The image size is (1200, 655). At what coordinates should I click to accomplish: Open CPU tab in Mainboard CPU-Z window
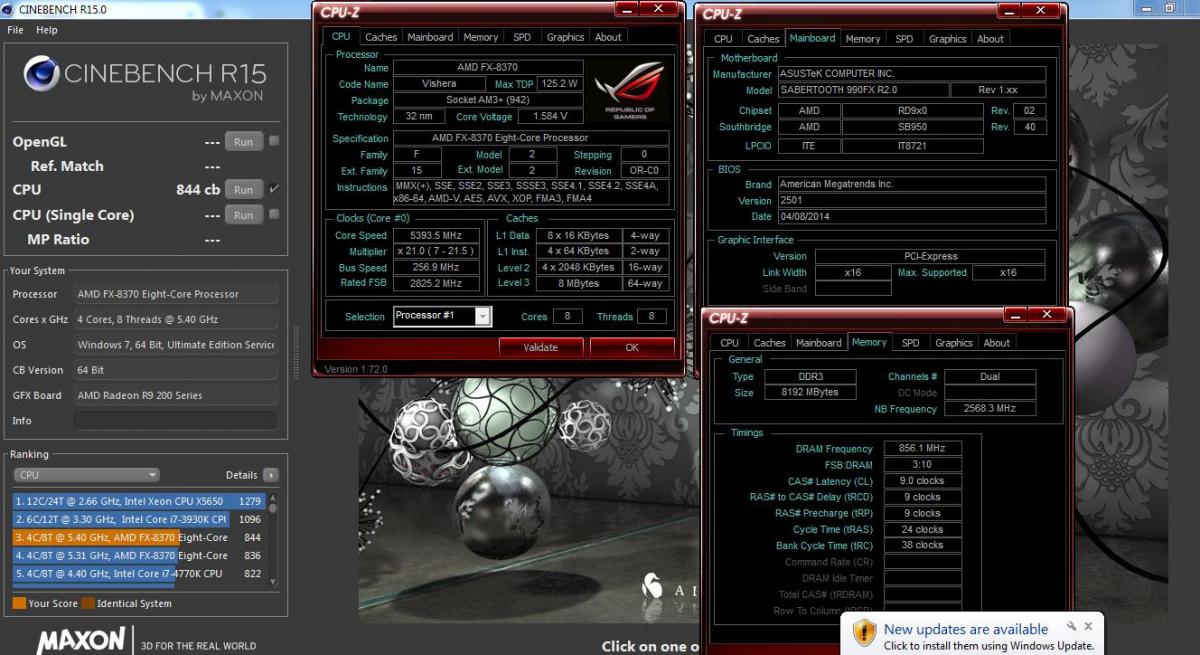[723, 39]
